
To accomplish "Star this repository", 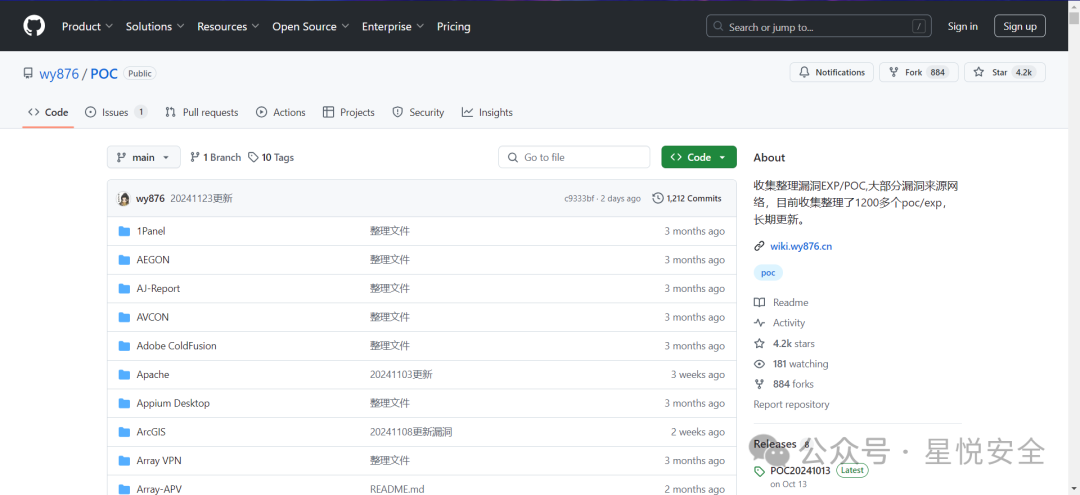I will coord(1005,72).
